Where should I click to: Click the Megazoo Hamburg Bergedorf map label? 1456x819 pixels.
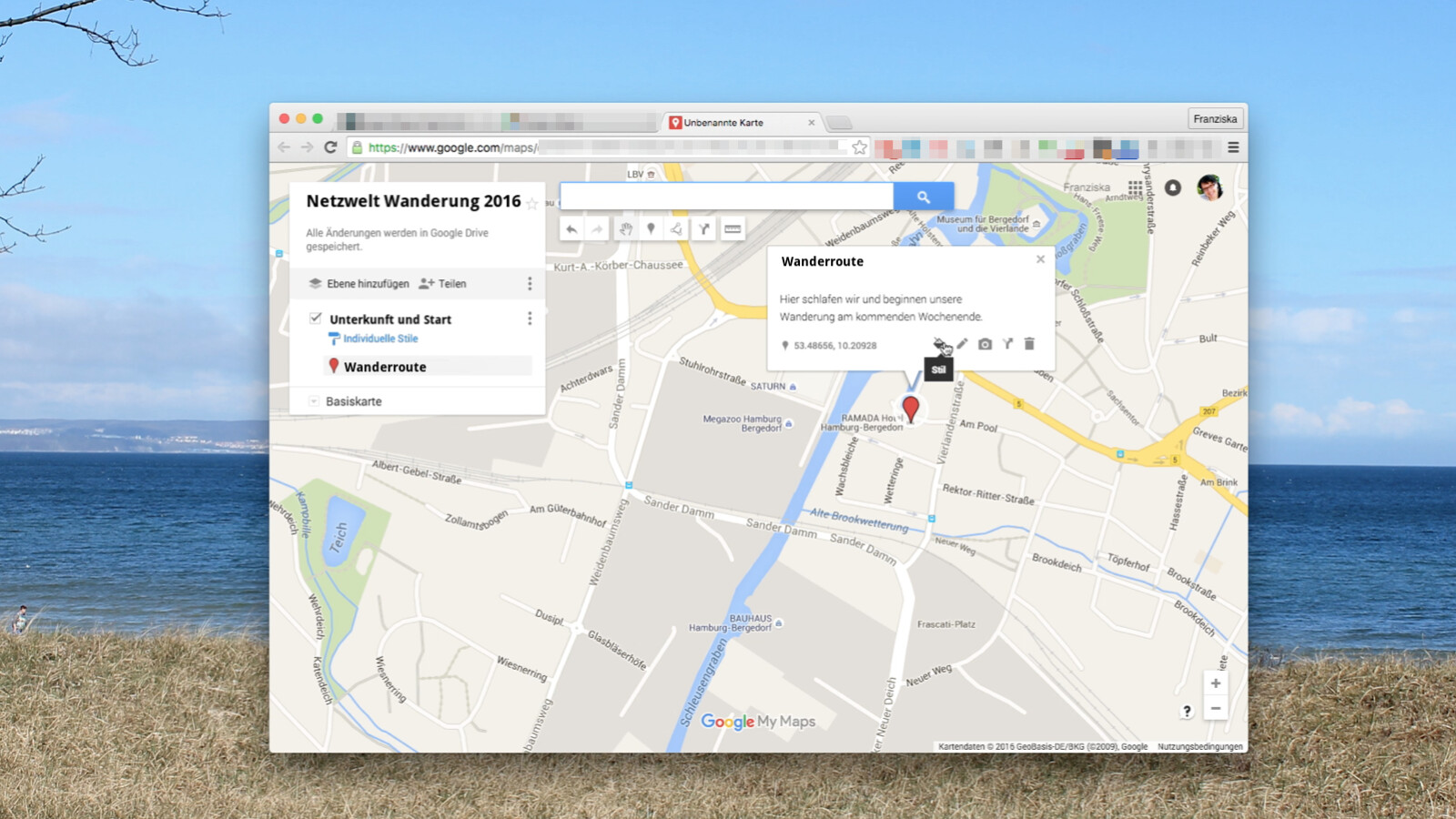tap(742, 423)
